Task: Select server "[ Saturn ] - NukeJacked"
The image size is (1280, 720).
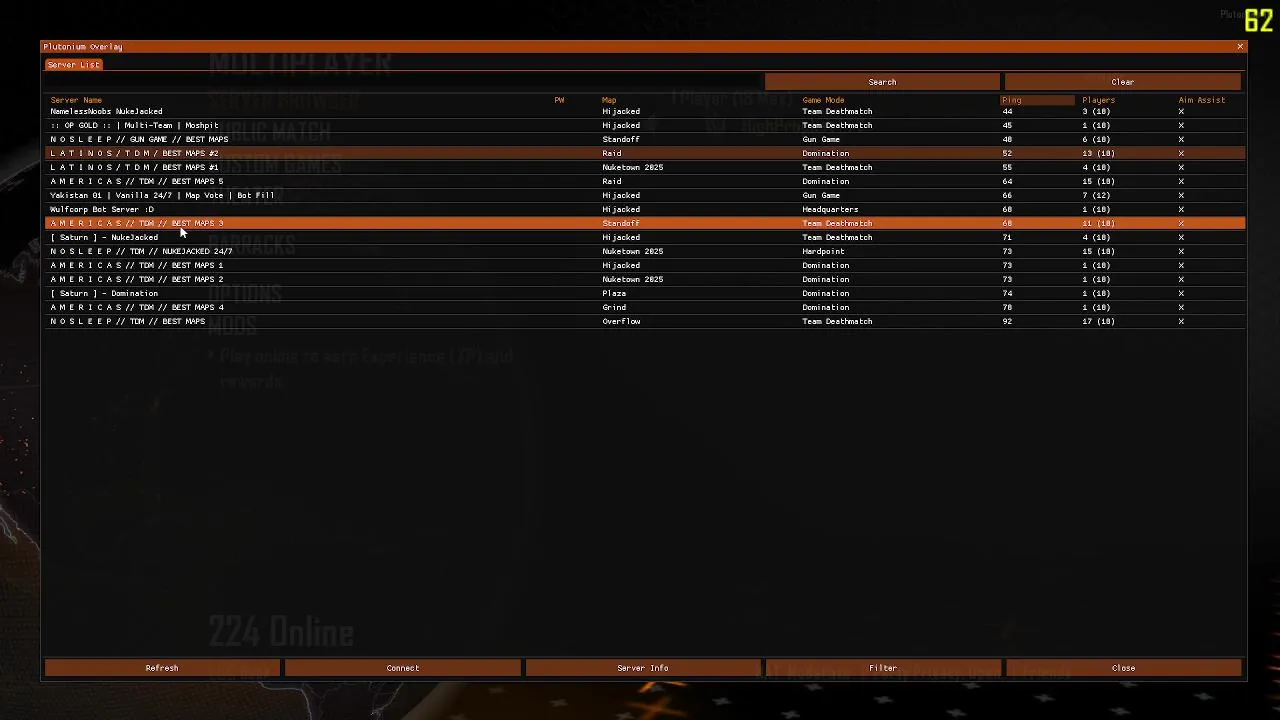Action: point(645,237)
